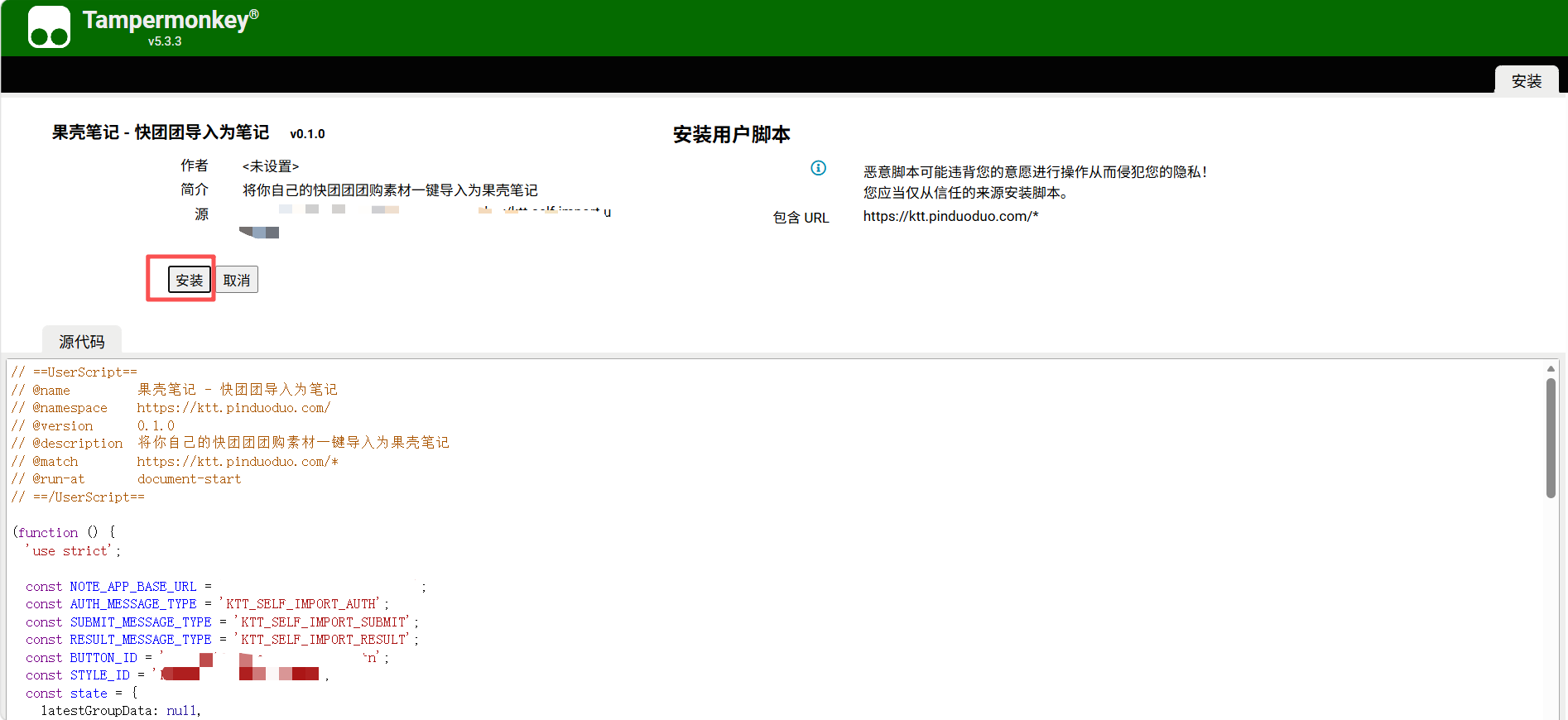Switch to the 源代码 tab
The width and height of the screenshot is (1568, 720).
(x=81, y=341)
